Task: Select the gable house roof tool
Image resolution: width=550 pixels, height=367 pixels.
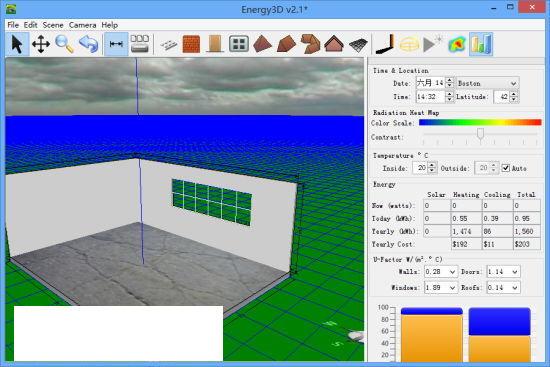Action: 334,44
